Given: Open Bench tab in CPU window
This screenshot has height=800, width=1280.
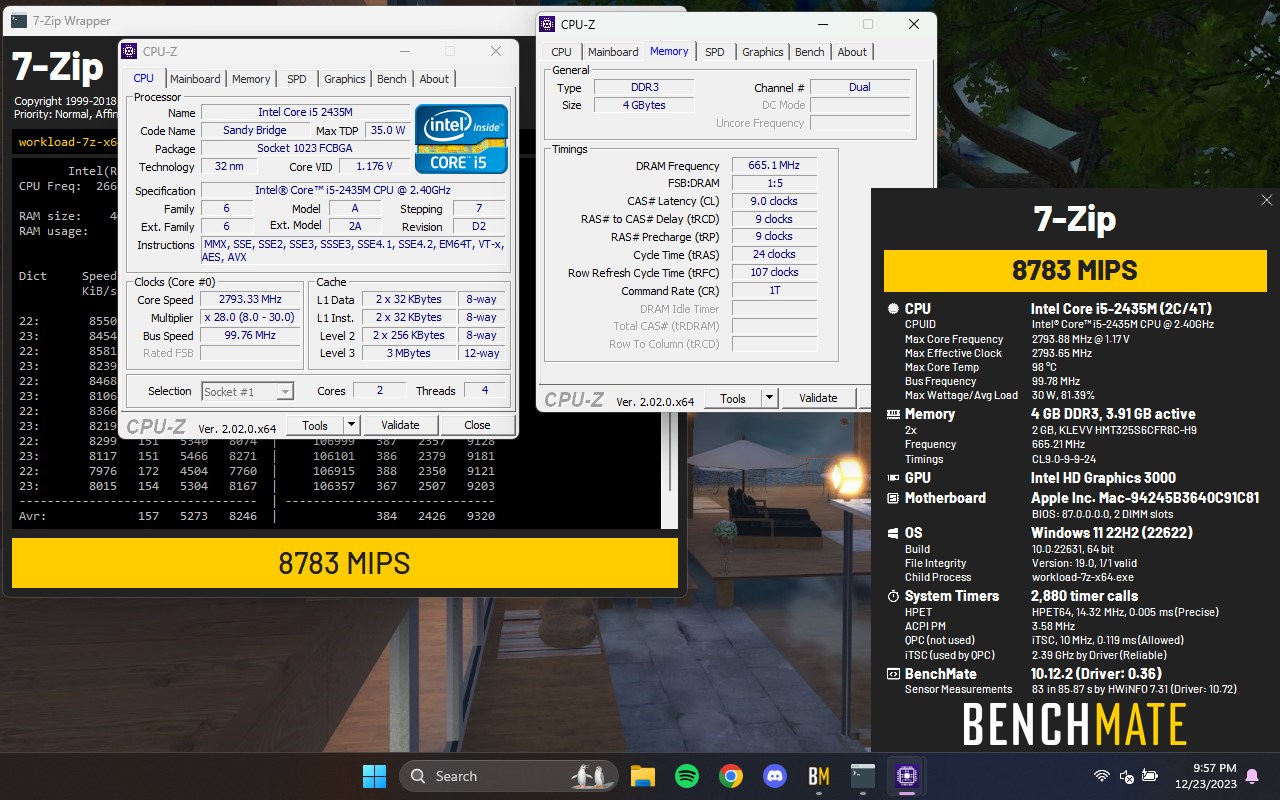Looking at the screenshot, I should click(392, 79).
